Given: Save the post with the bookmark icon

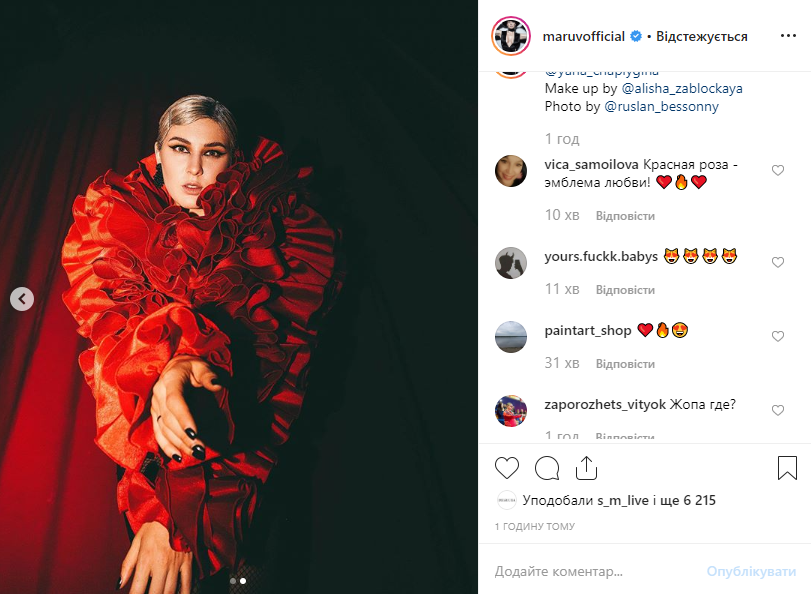Looking at the screenshot, I should click(x=787, y=468).
